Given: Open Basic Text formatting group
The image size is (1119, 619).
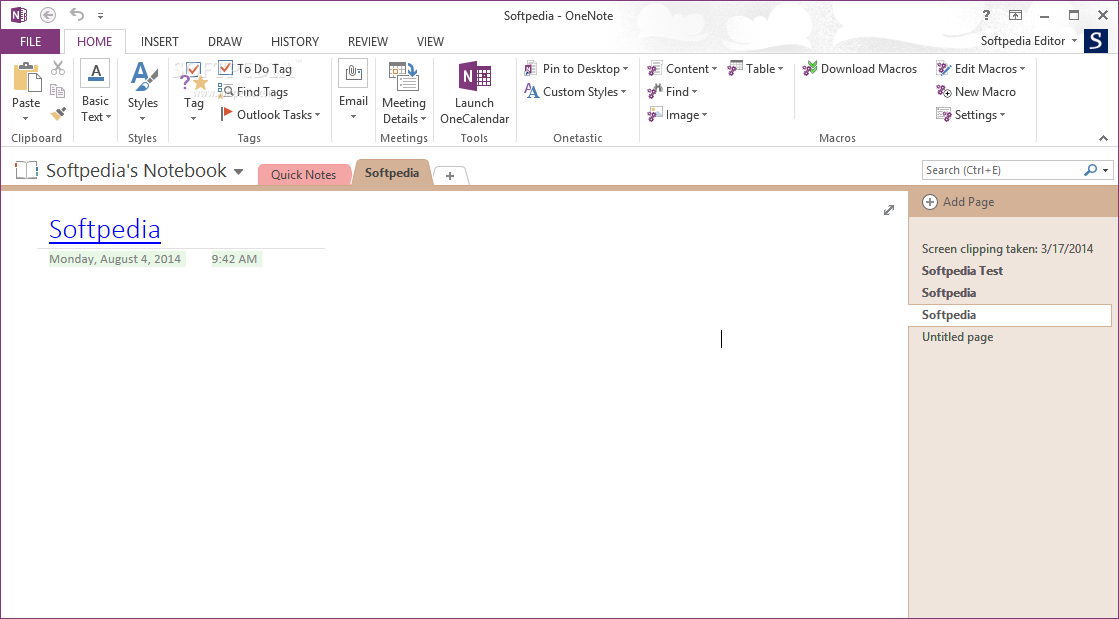Looking at the screenshot, I should click(x=95, y=91).
